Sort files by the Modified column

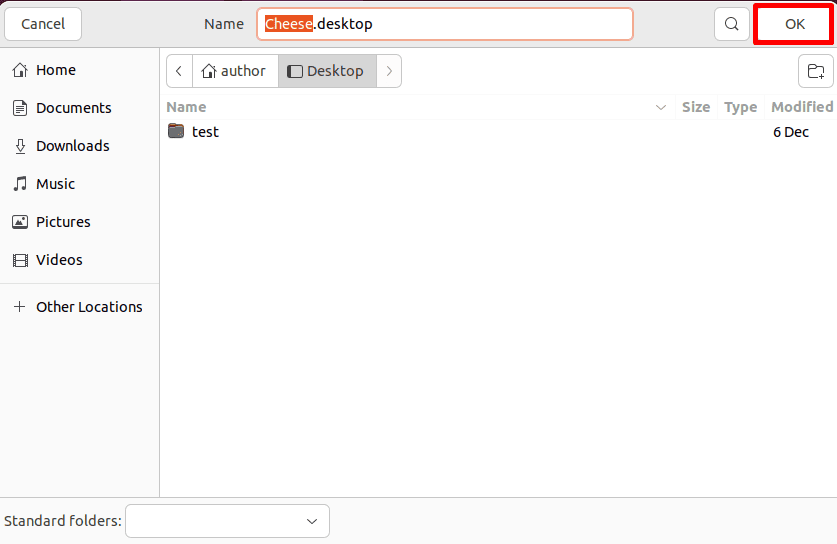coord(802,107)
